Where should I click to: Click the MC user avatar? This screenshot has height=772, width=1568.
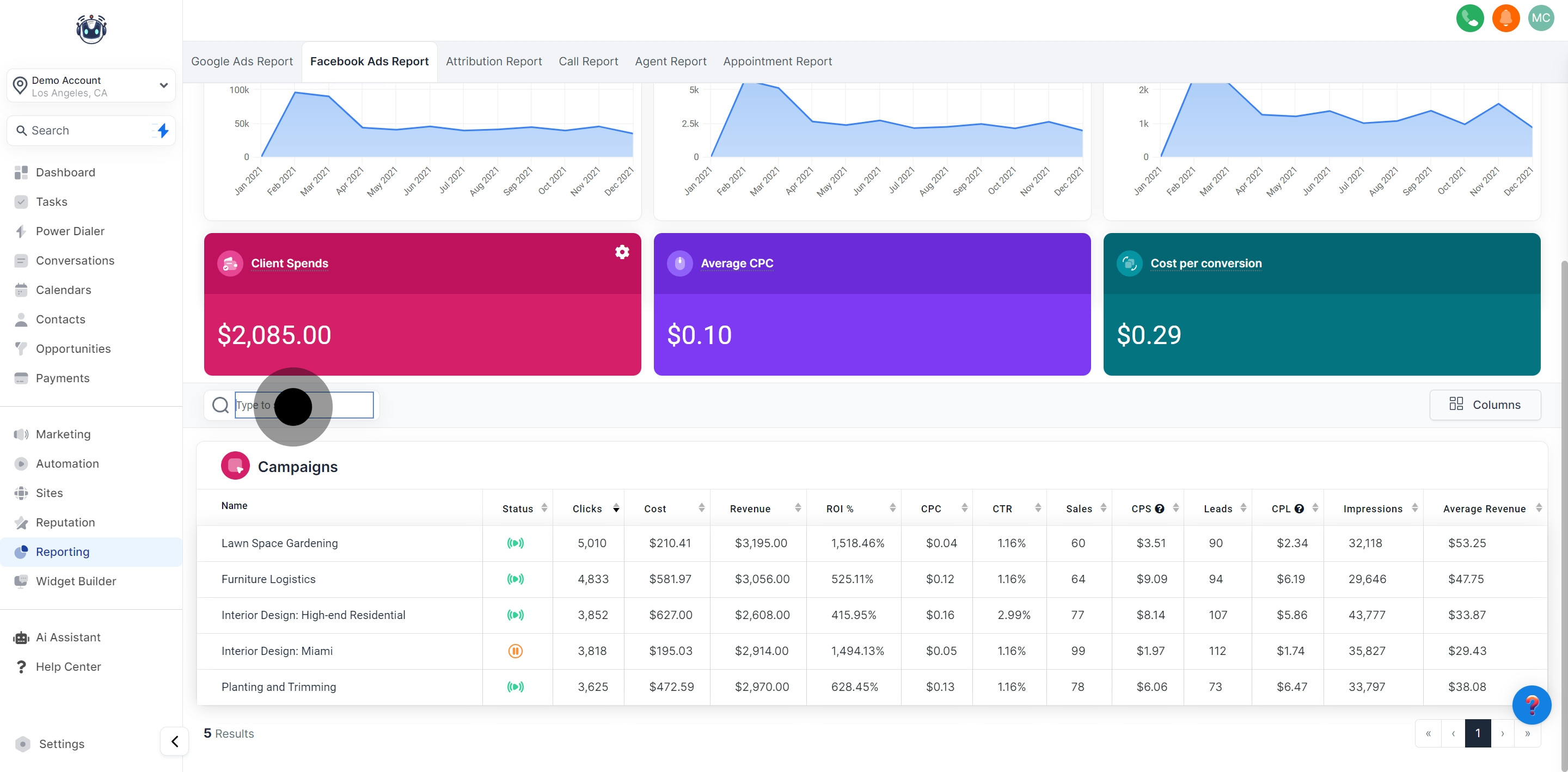coord(1541,19)
